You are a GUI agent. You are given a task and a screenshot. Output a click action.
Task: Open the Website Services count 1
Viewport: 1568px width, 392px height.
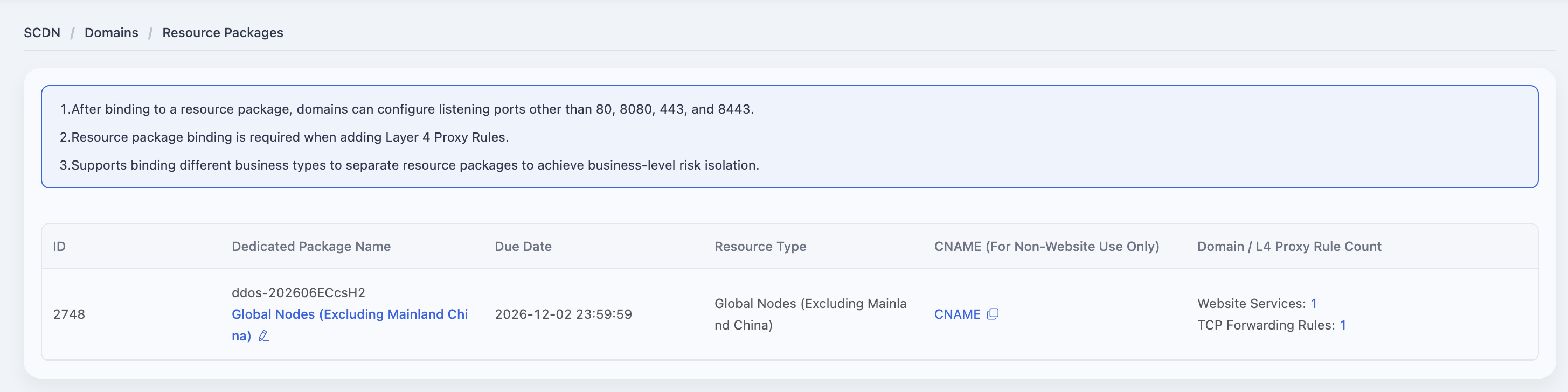click(1314, 303)
